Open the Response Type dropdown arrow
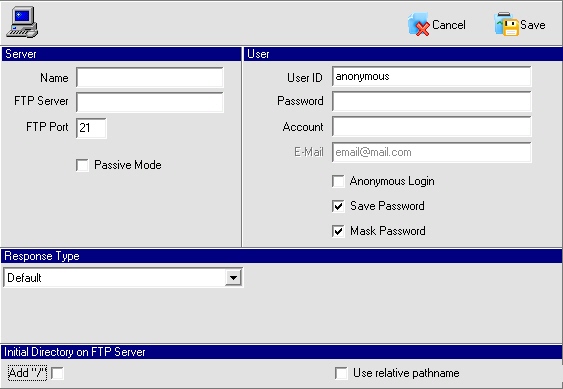Image resolution: width=563 pixels, height=389 pixels. [233, 278]
